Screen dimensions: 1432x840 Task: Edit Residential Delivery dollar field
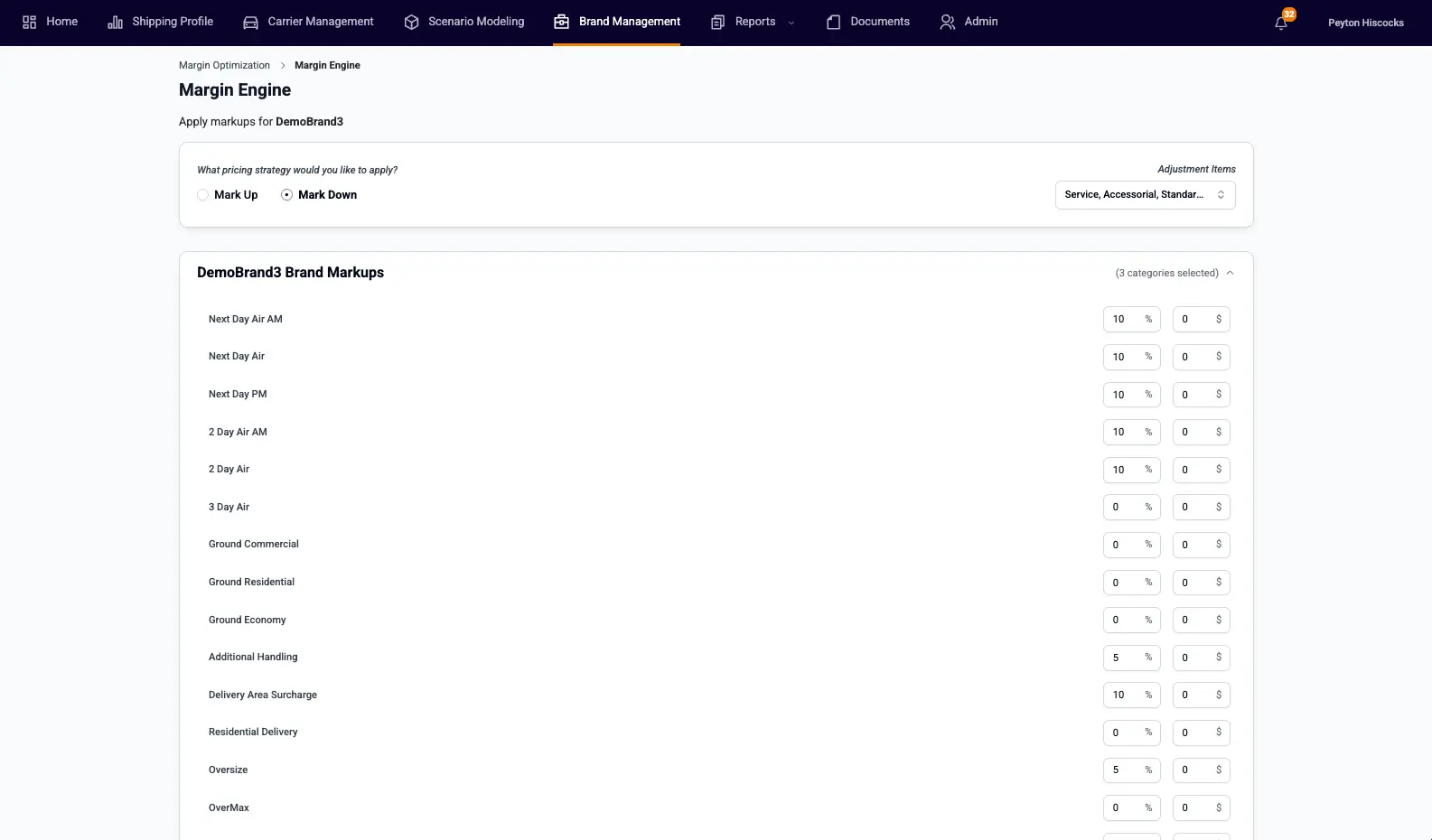tap(1201, 733)
